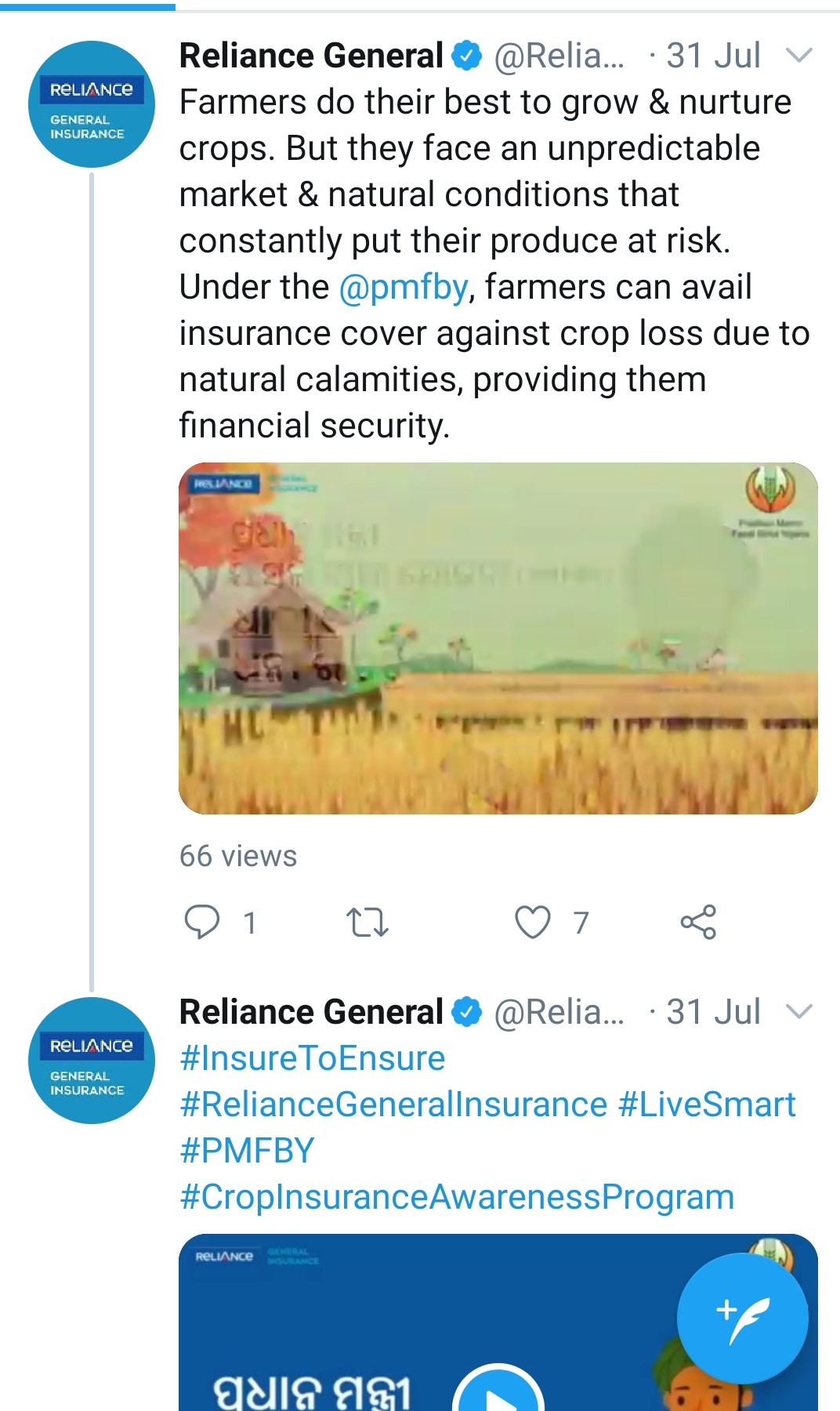Expand second tweet's options chevron
The width and height of the screenshot is (840, 1411).
click(798, 1011)
